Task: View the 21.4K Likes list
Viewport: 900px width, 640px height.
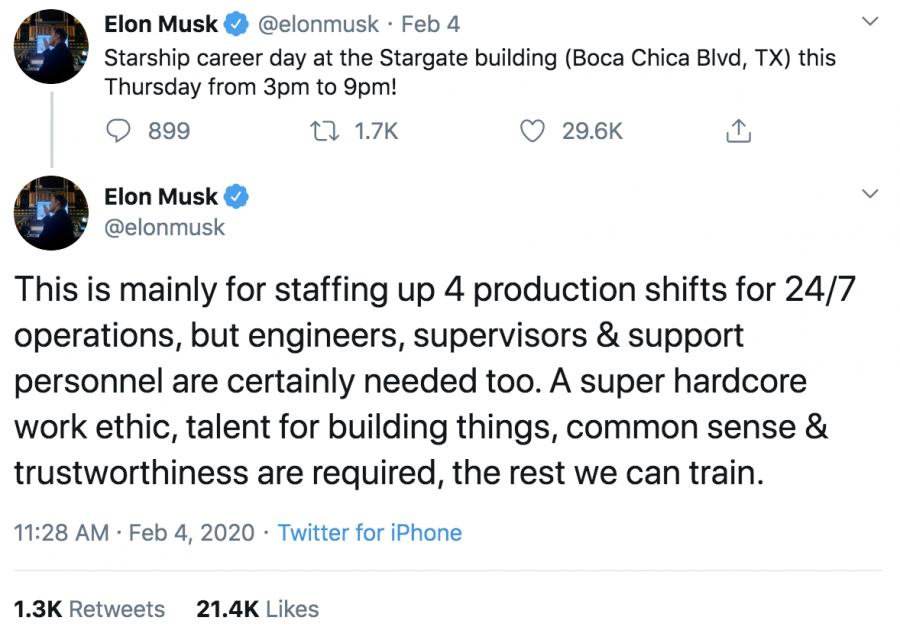Action: pos(257,609)
